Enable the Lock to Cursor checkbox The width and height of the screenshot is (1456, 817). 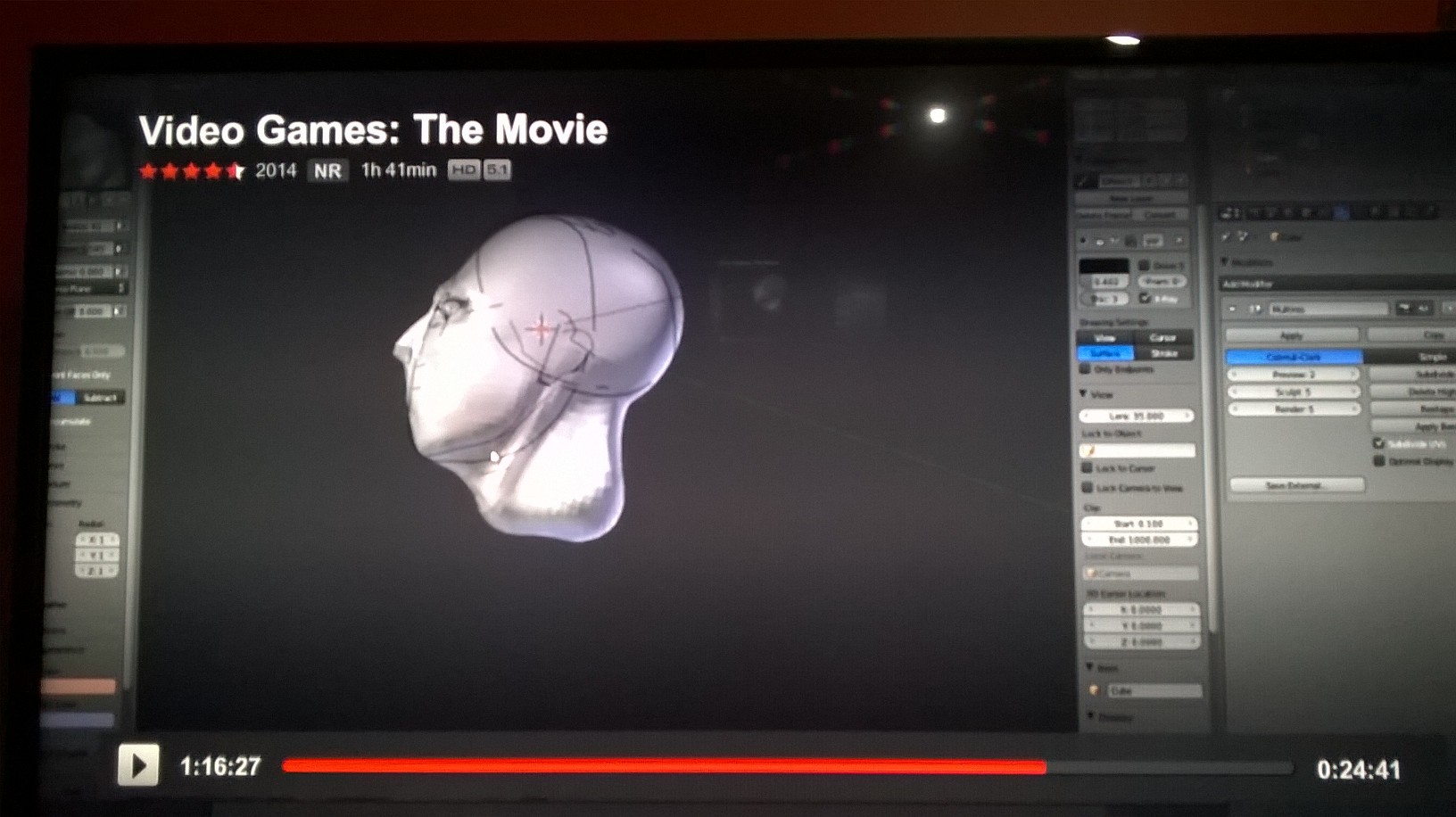pyautogui.click(x=1087, y=467)
